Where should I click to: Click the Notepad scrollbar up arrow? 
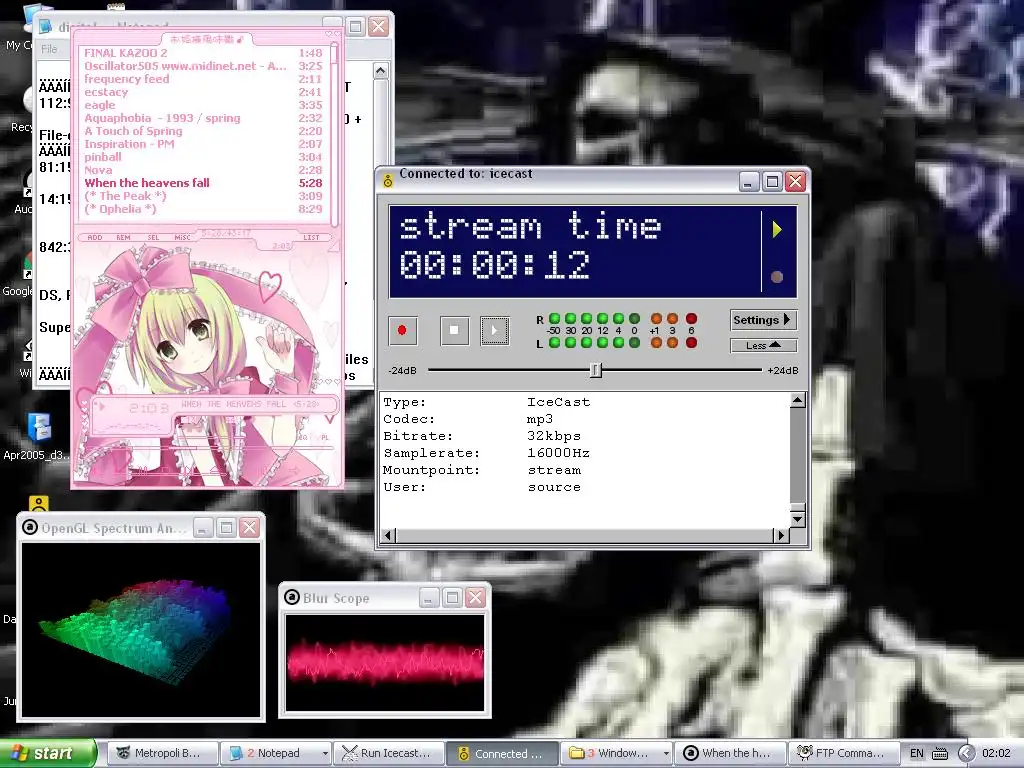[x=381, y=71]
